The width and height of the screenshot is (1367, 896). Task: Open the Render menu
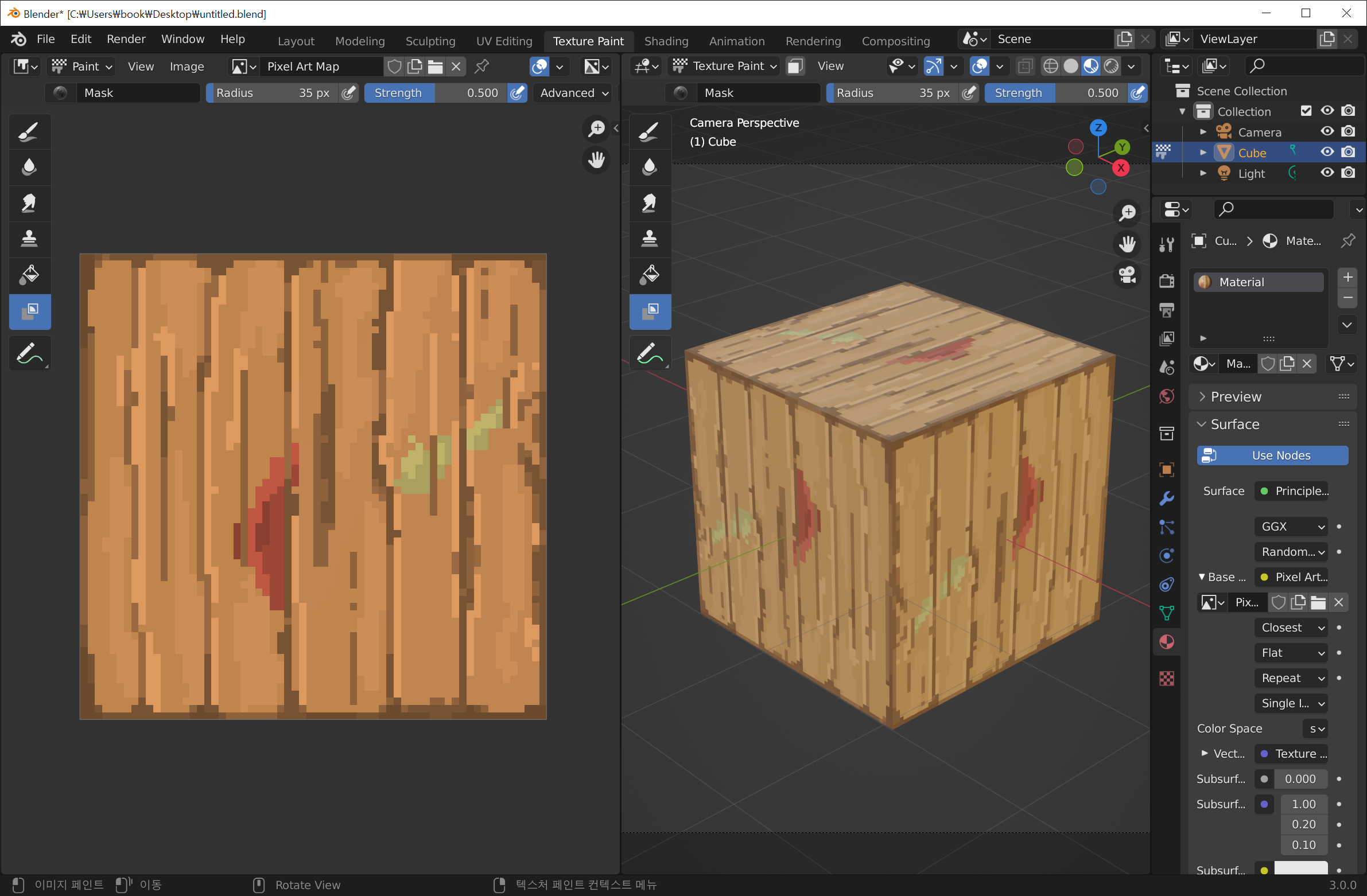pos(126,39)
